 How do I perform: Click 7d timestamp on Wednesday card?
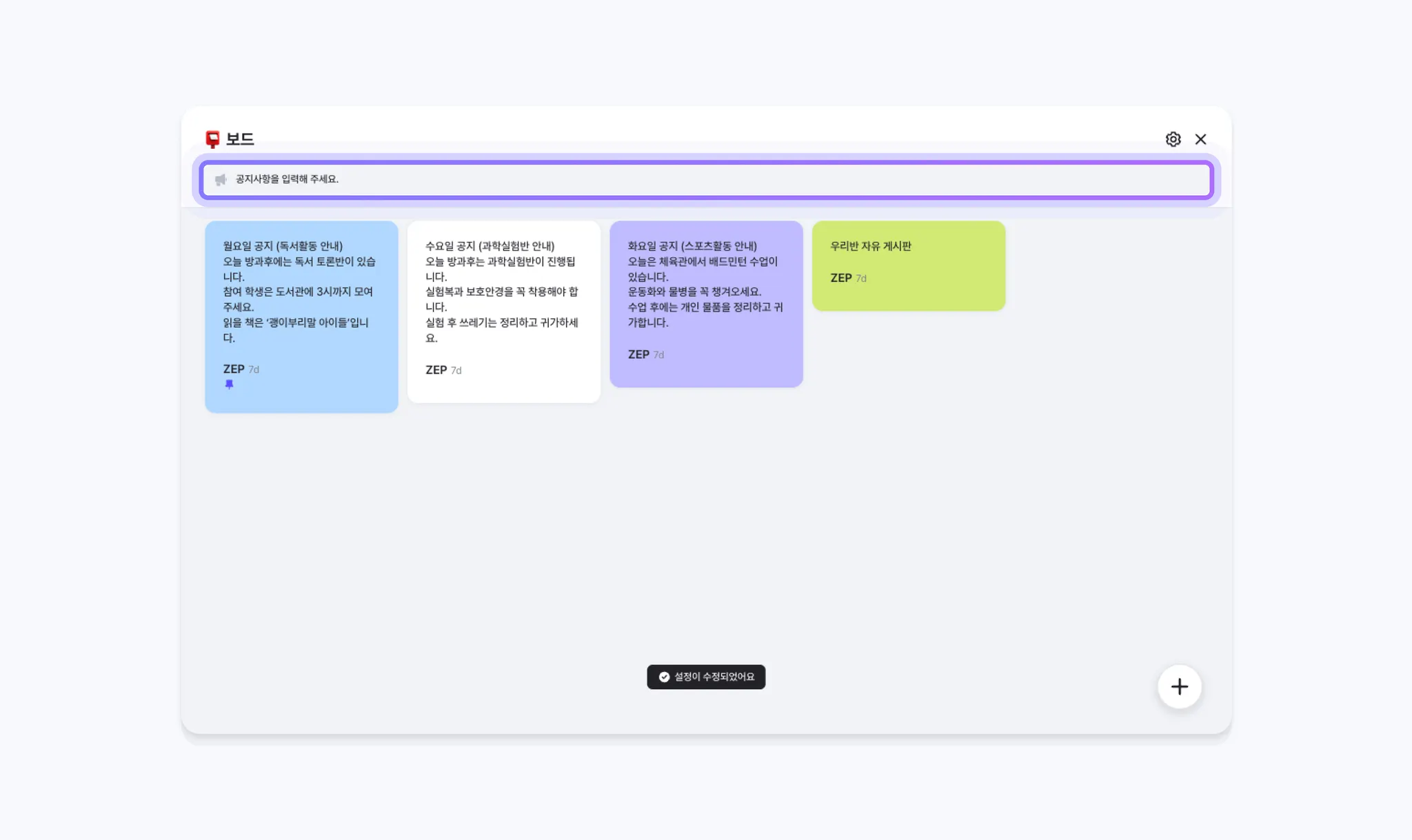(x=456, y=371)
